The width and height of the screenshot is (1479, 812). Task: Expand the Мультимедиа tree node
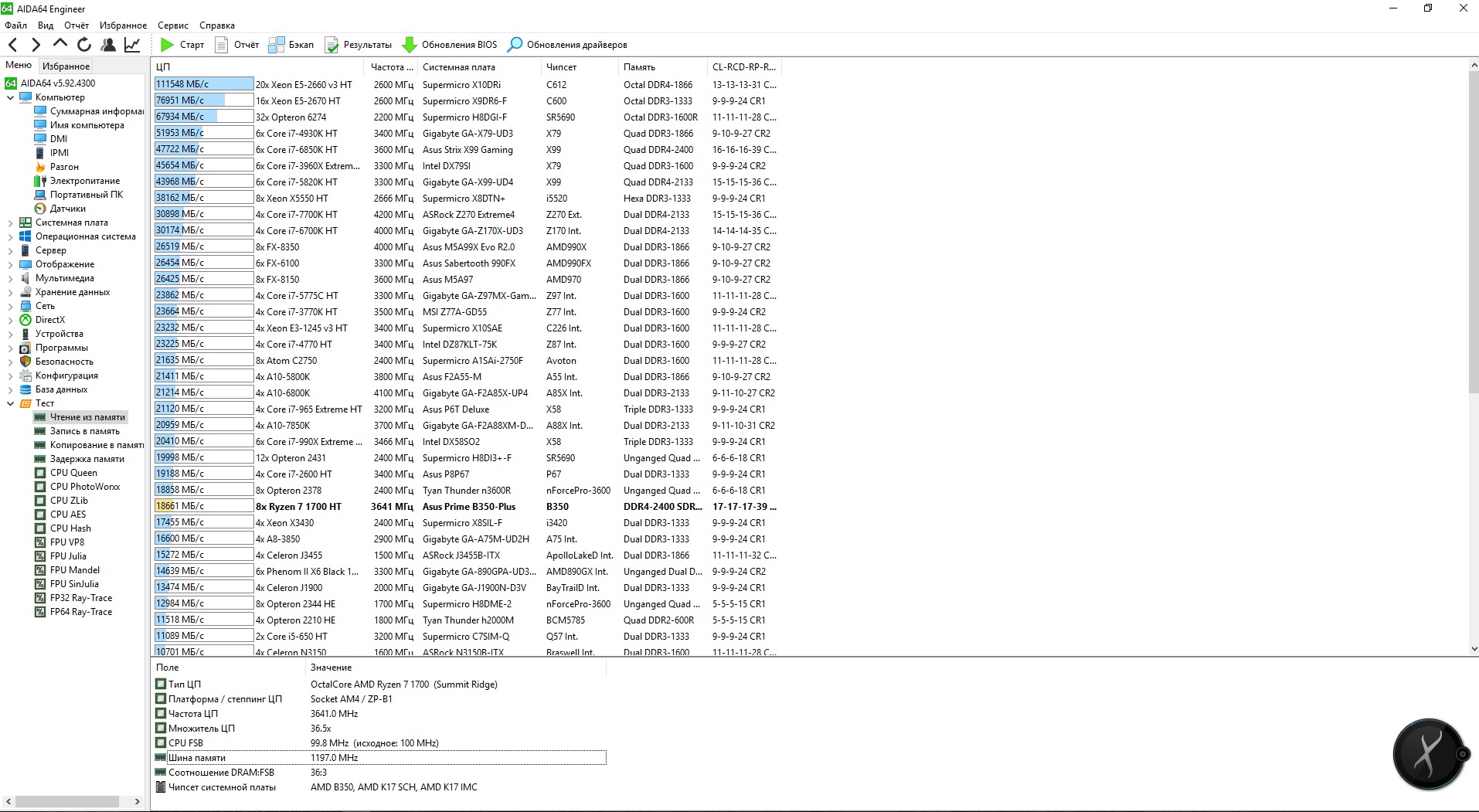(x=10, y=278)
